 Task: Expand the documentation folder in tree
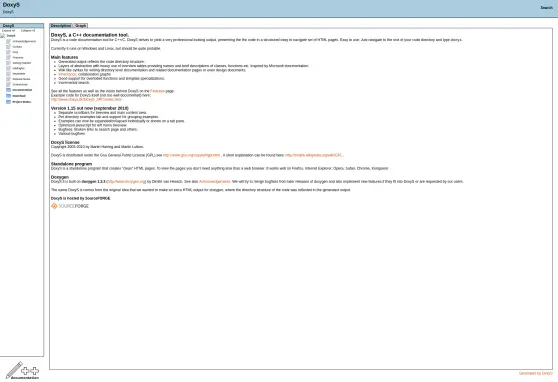coord(9,90)
